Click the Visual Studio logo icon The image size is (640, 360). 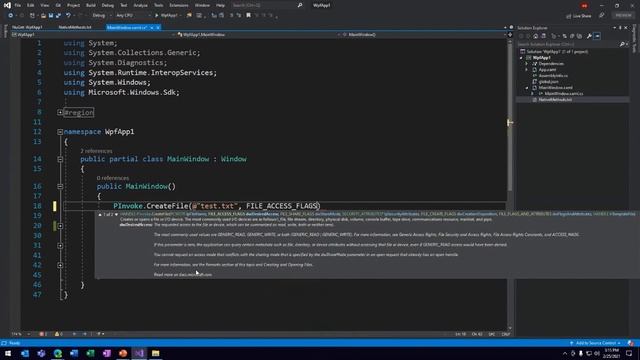(7, 5)
